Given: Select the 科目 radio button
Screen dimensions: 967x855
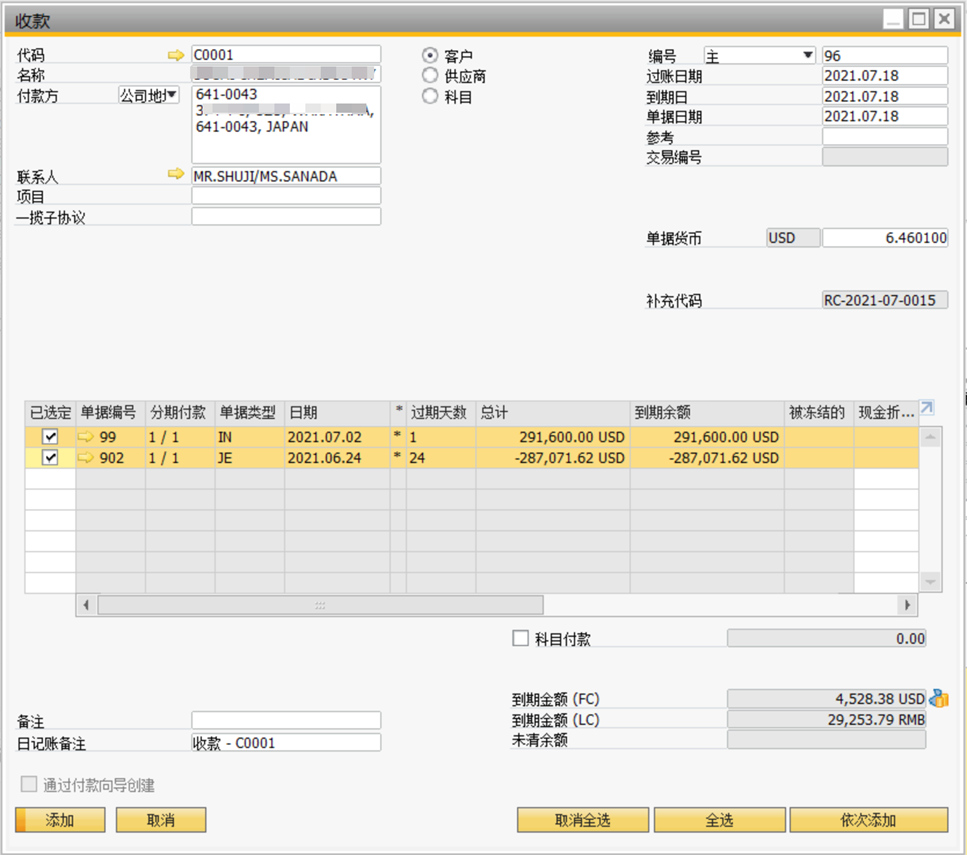Looking at the screenshot, I should (x=430, y=96).
